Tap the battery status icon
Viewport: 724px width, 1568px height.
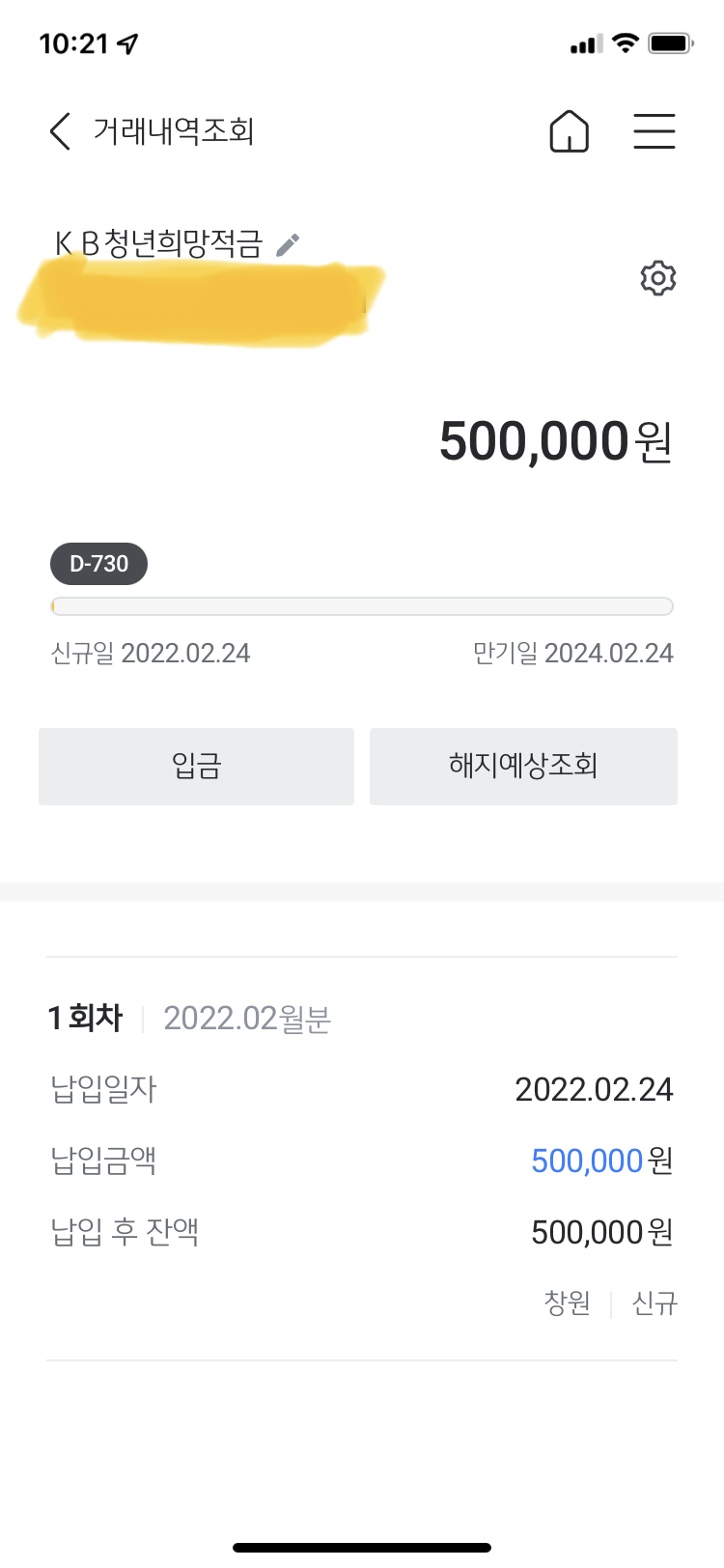(670, 43)
